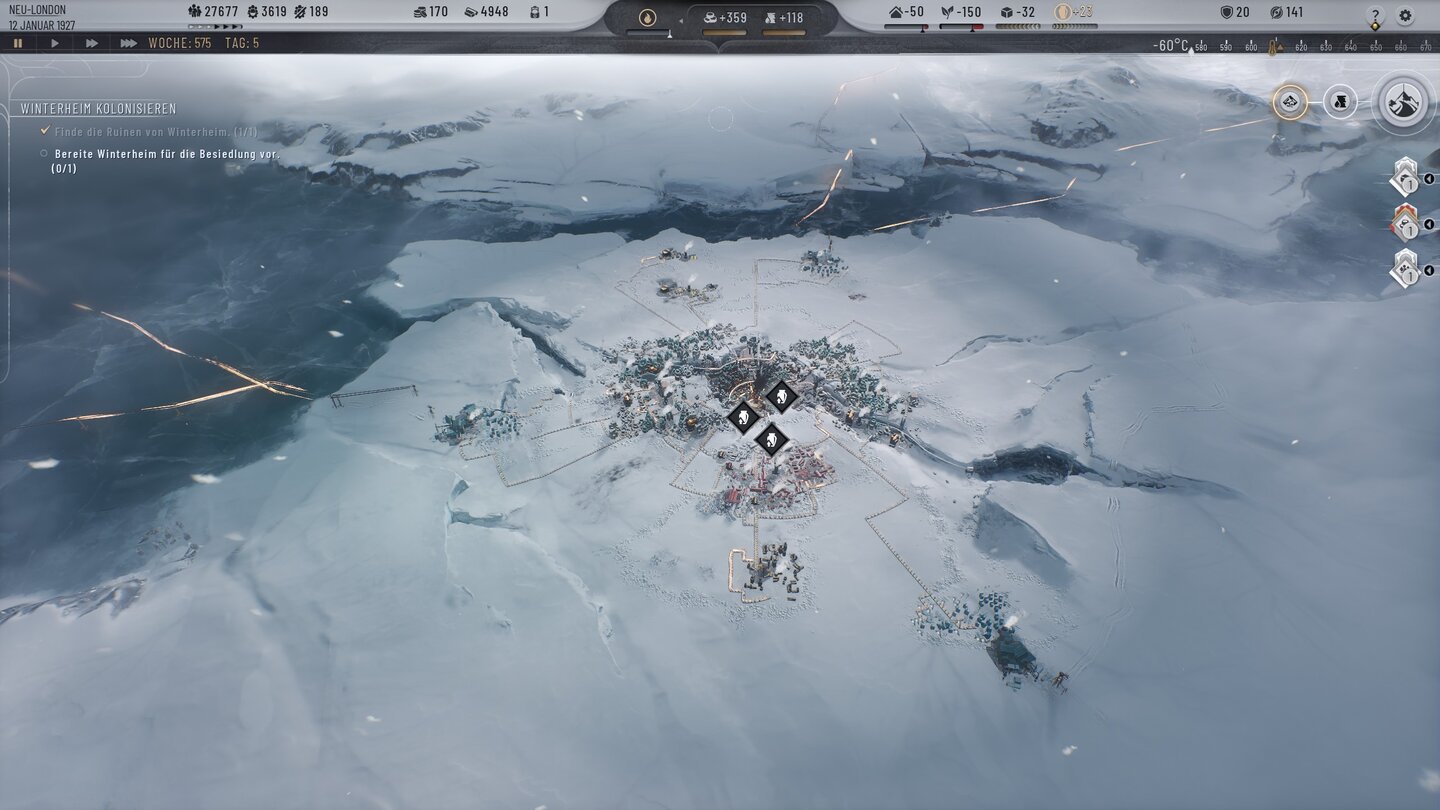This screenshot has height=810, width=1440.
Task: Expand arrow beside the red district badge
Action: tap(1429, 225)
